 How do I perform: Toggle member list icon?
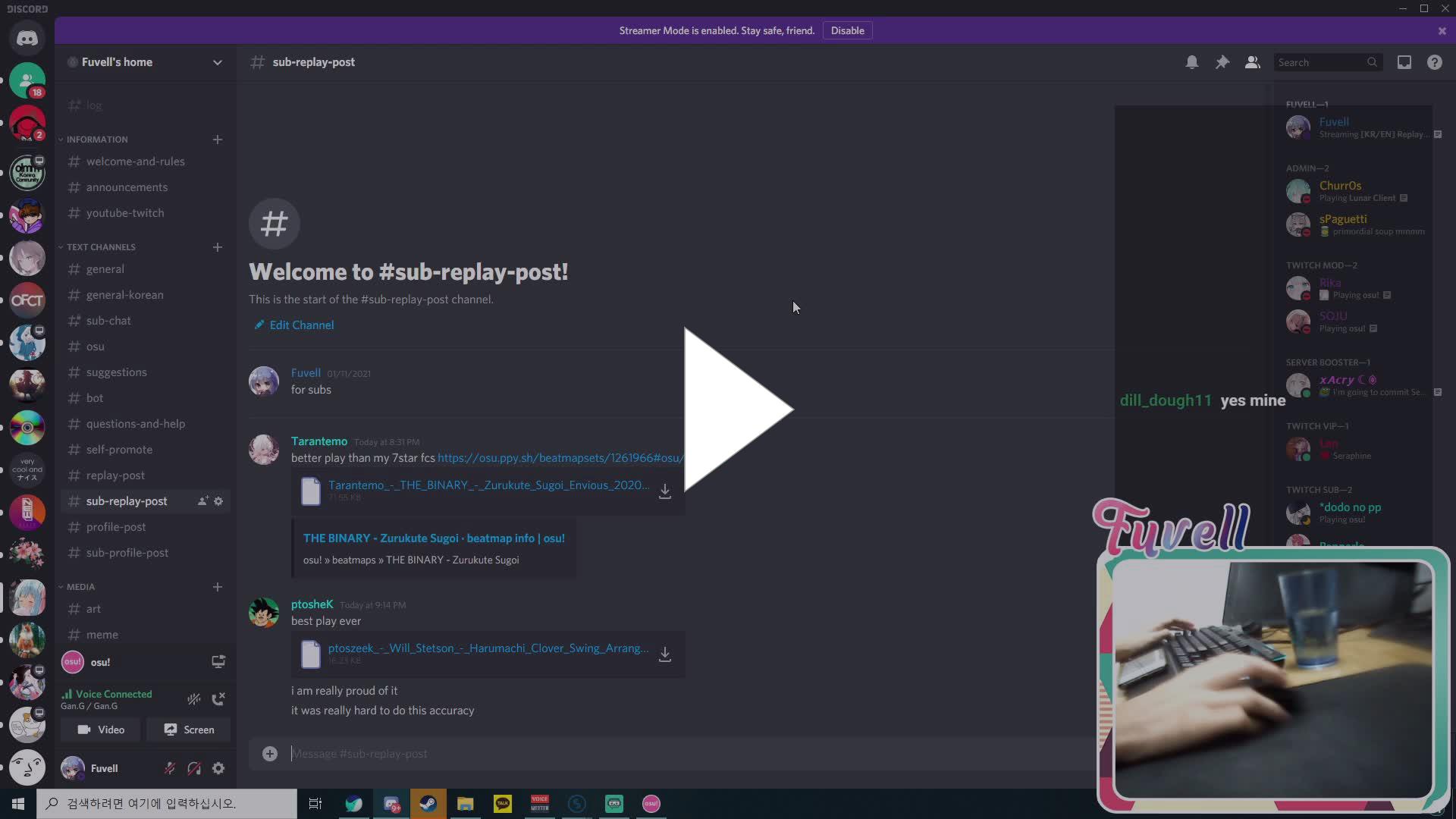[x=1252, y=62]
